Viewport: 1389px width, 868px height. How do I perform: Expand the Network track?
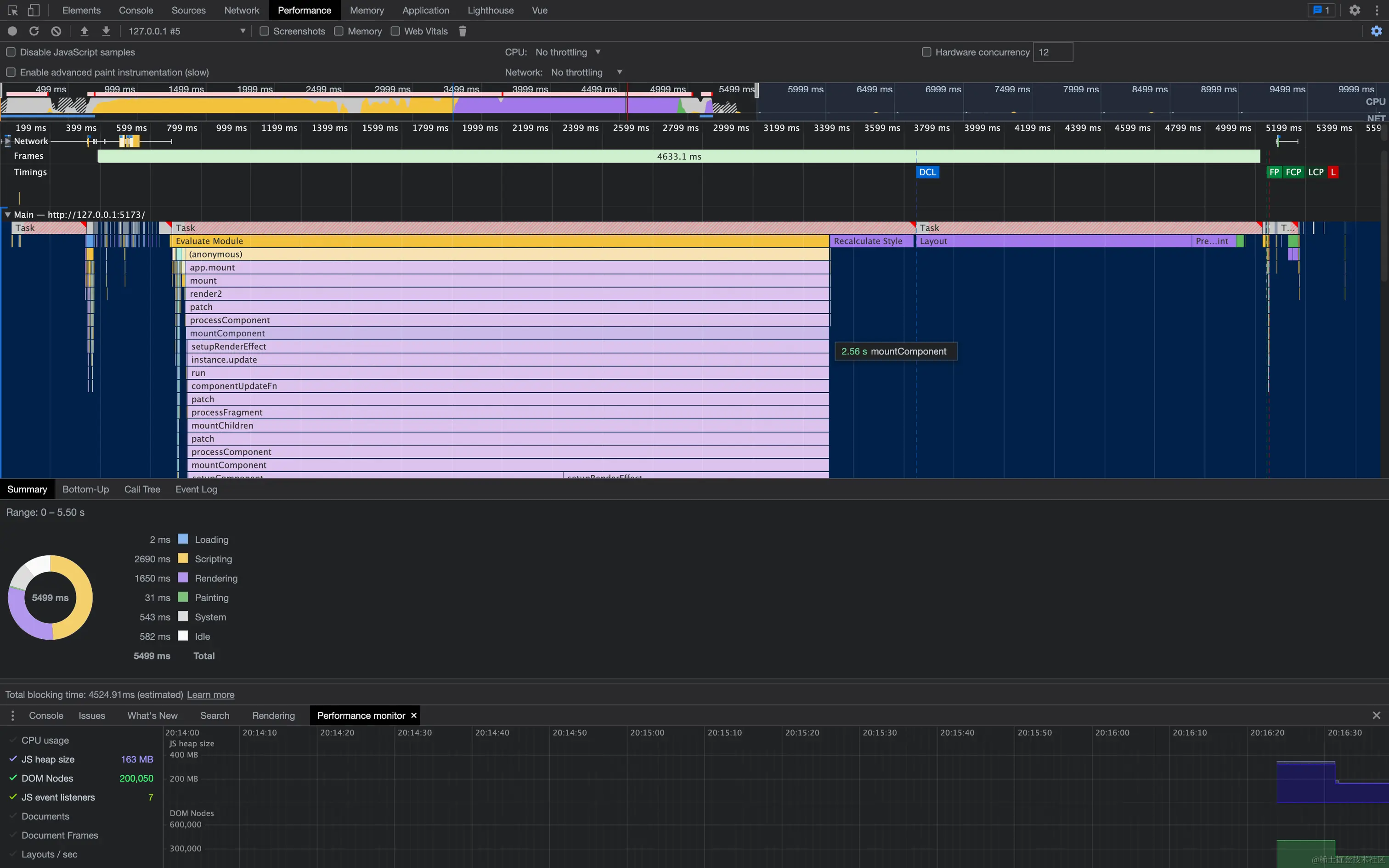click(x=7, y=141)
